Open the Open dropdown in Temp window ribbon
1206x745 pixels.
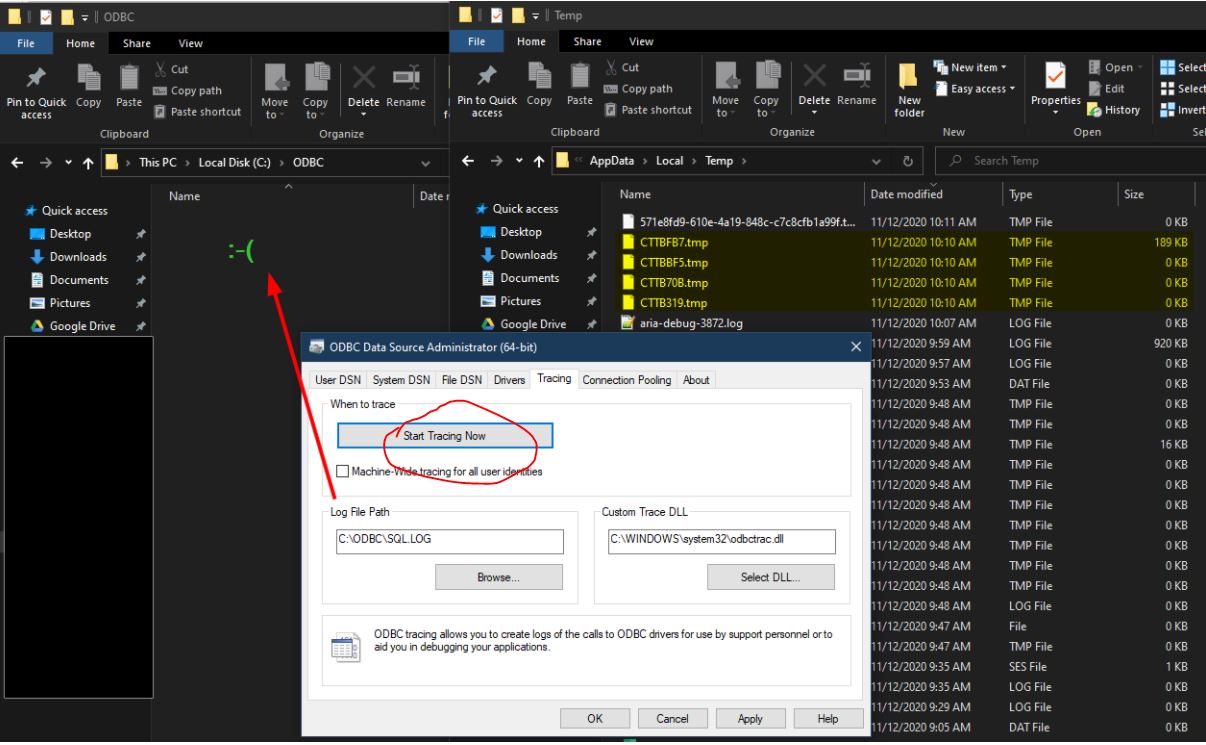click(1113, 69)
